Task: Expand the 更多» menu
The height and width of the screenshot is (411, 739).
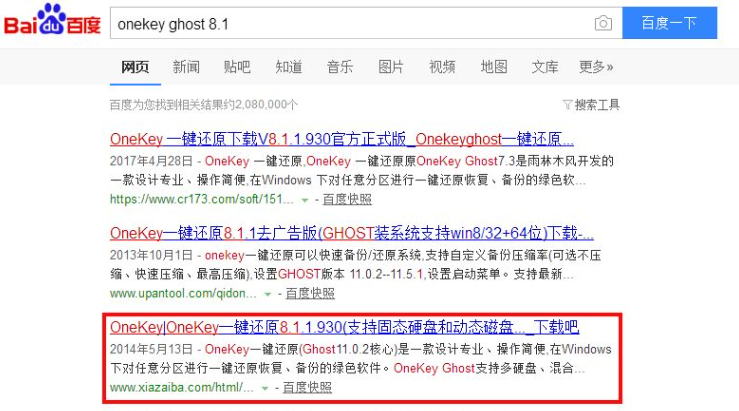Action: (x=596, y=67)
